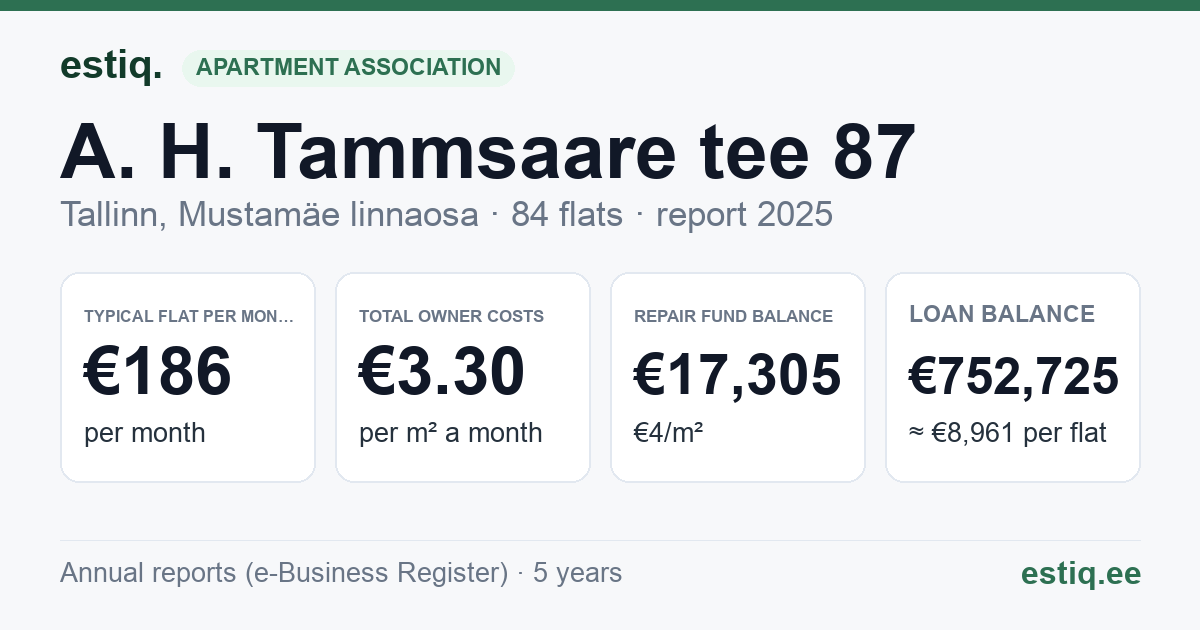Click the €752,725 value
1200x630 pixels.
tap(1013, 377)
